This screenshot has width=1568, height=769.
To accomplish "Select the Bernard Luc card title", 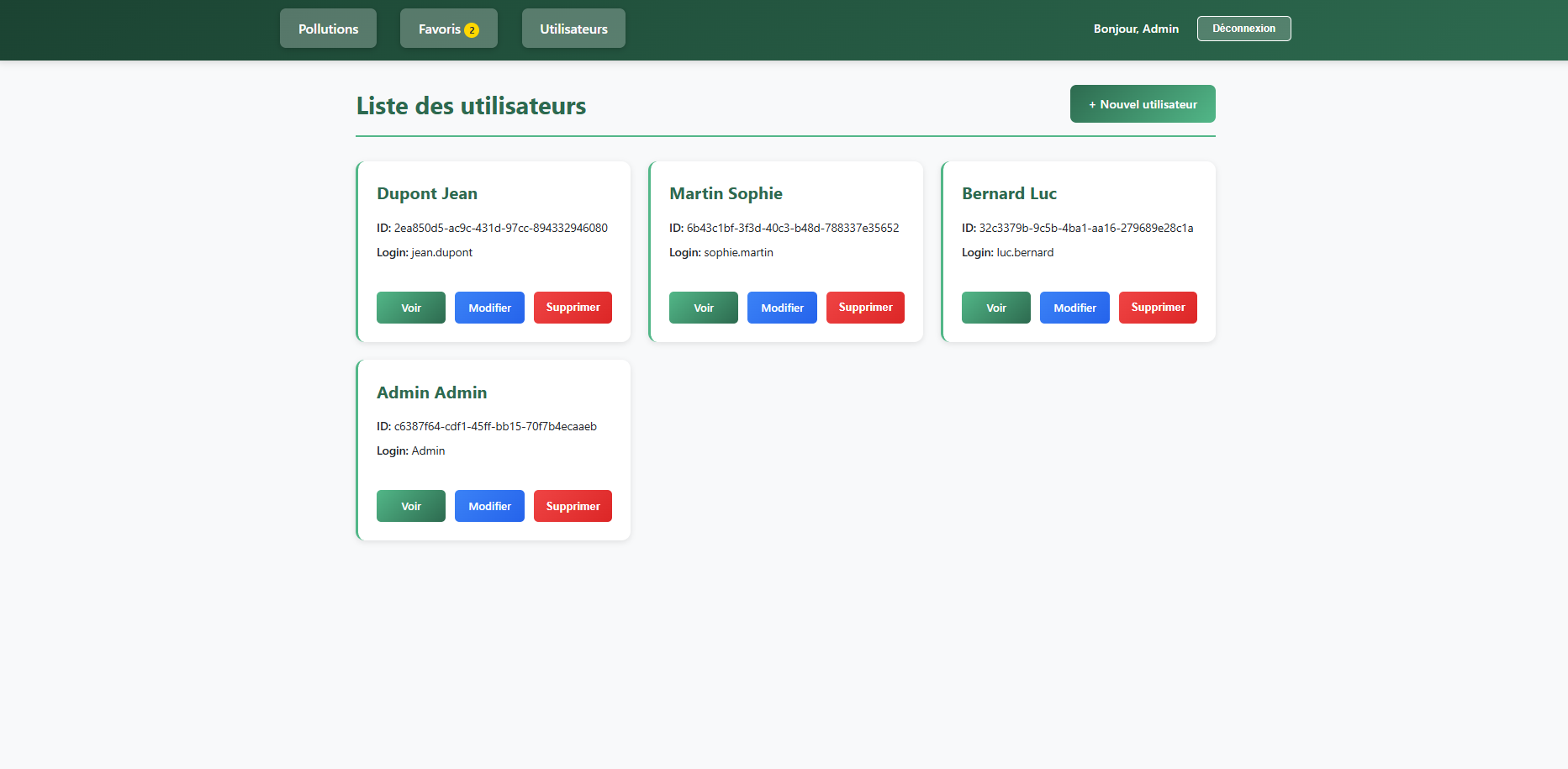I will click(x=1009, y=193).
